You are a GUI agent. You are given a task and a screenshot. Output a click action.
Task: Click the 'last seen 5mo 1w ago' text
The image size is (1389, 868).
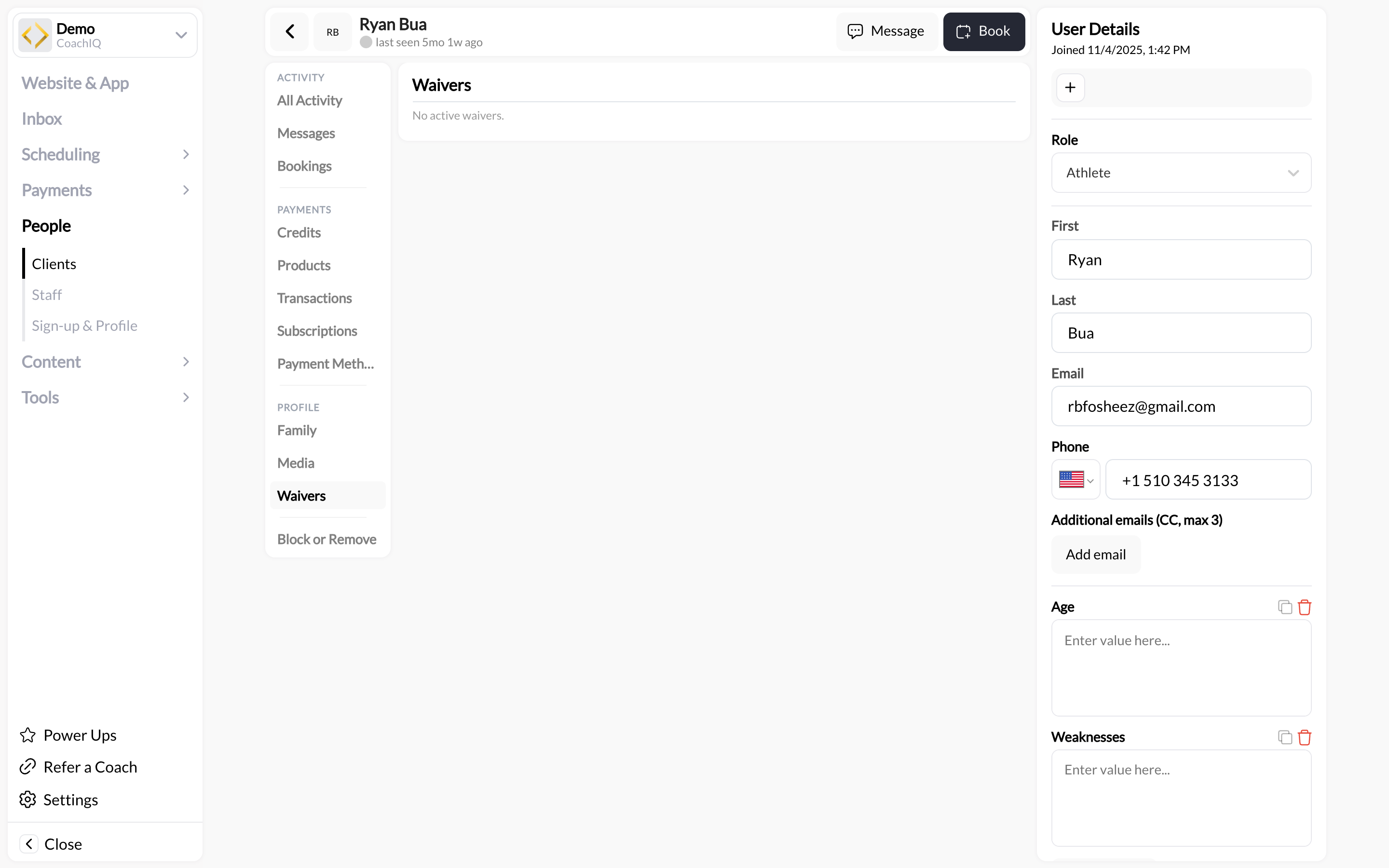coord(429,42)
